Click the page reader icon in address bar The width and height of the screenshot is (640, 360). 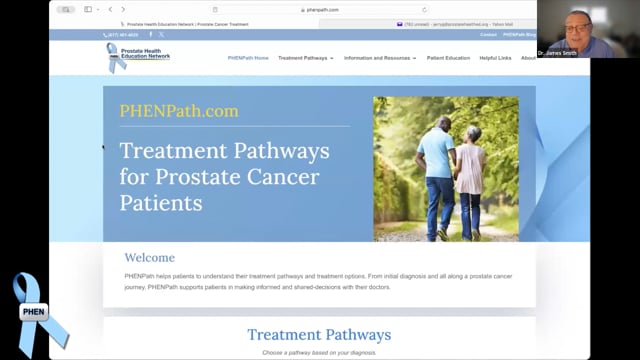click(215, 10)
